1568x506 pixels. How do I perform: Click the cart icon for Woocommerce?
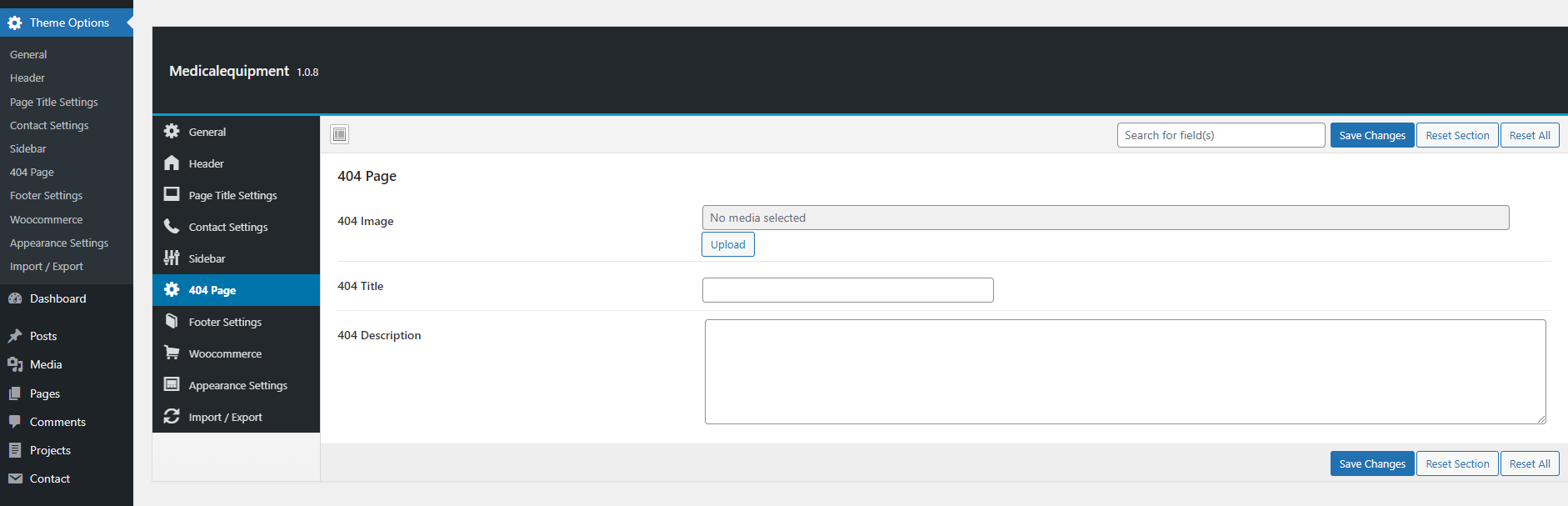point(172,353)
